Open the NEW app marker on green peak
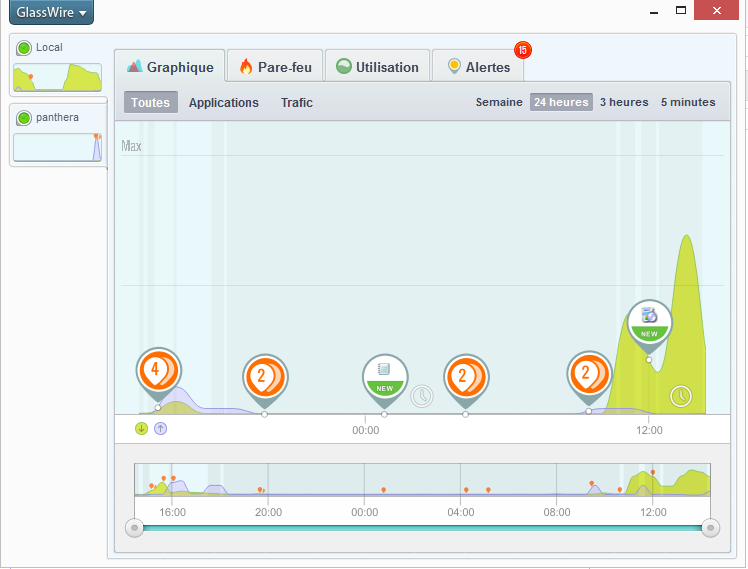 pyautogui.click(x=649, y=323)
